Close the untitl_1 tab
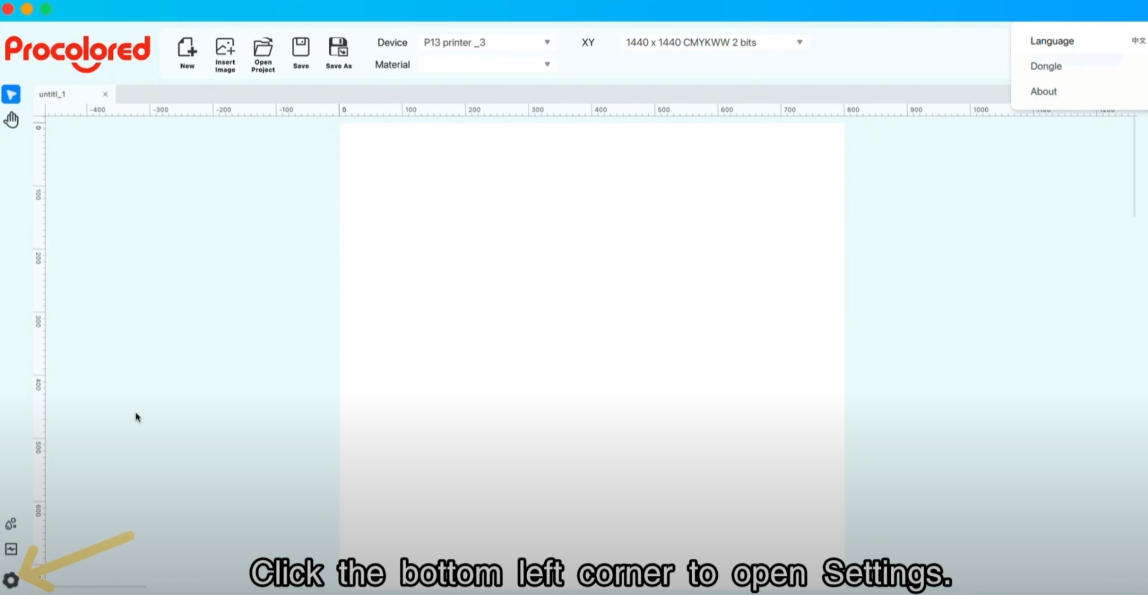The height and width of the screenshot is (595, 1148). [x=105, y=94]
